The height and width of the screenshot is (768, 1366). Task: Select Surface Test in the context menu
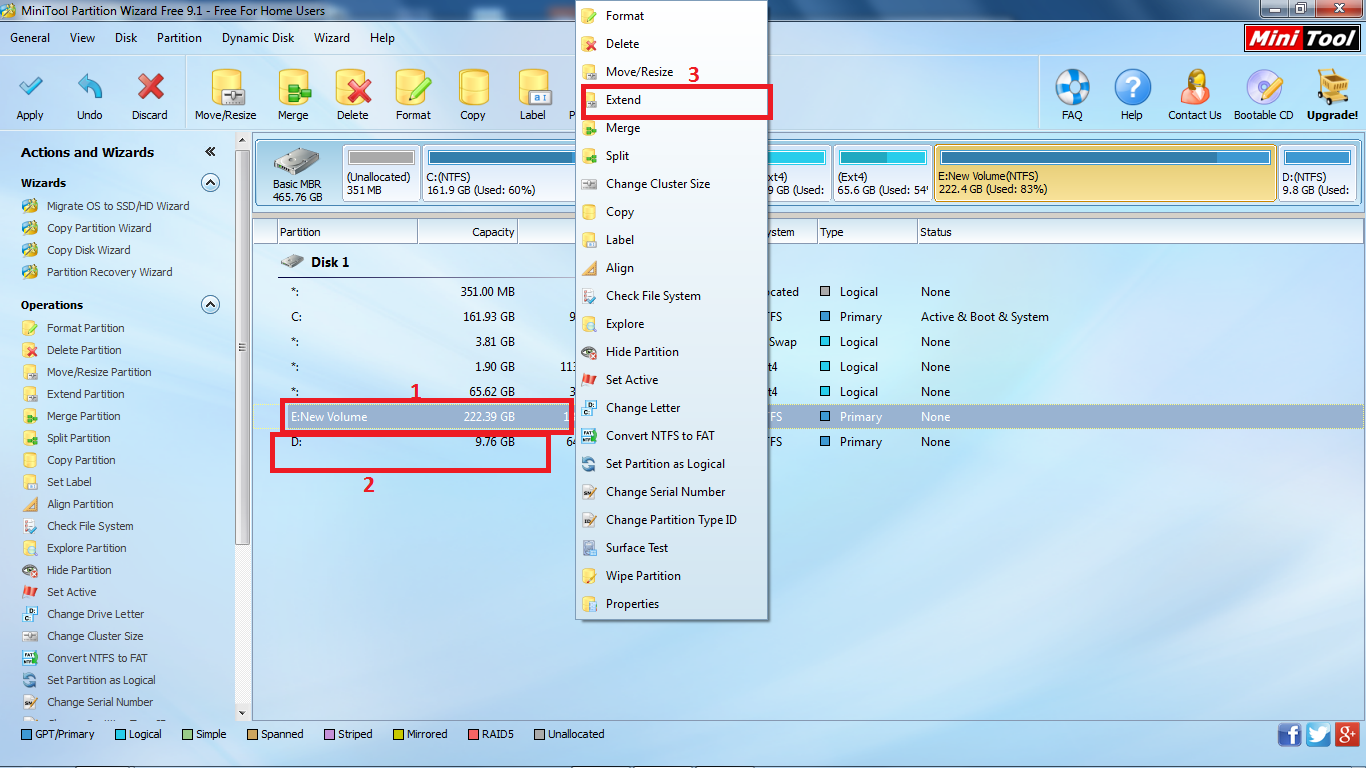coord(673,548)
